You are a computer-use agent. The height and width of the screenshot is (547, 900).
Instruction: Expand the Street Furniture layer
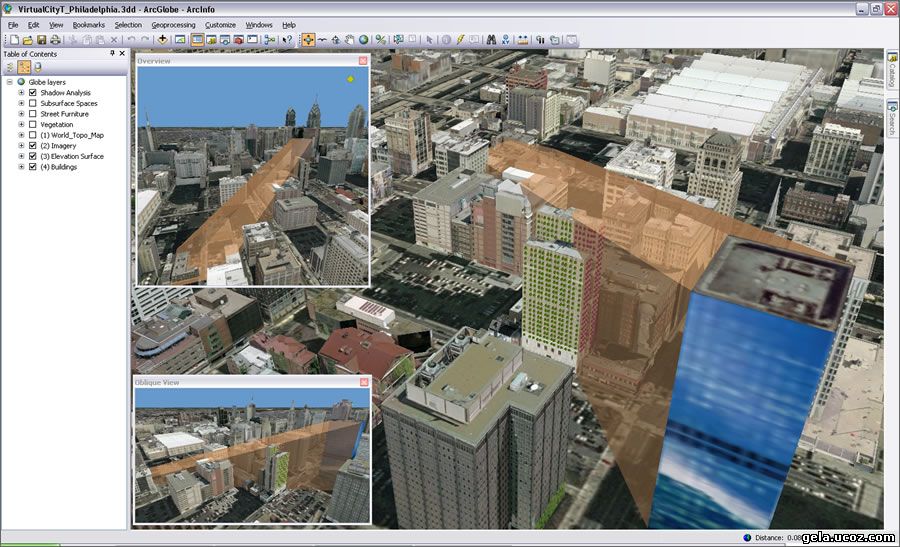click(21, 114)
